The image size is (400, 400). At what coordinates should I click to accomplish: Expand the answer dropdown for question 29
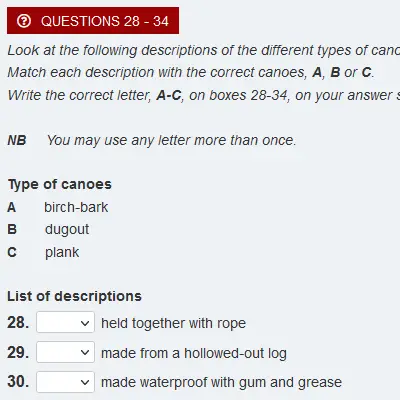click(x=65, y=352)
